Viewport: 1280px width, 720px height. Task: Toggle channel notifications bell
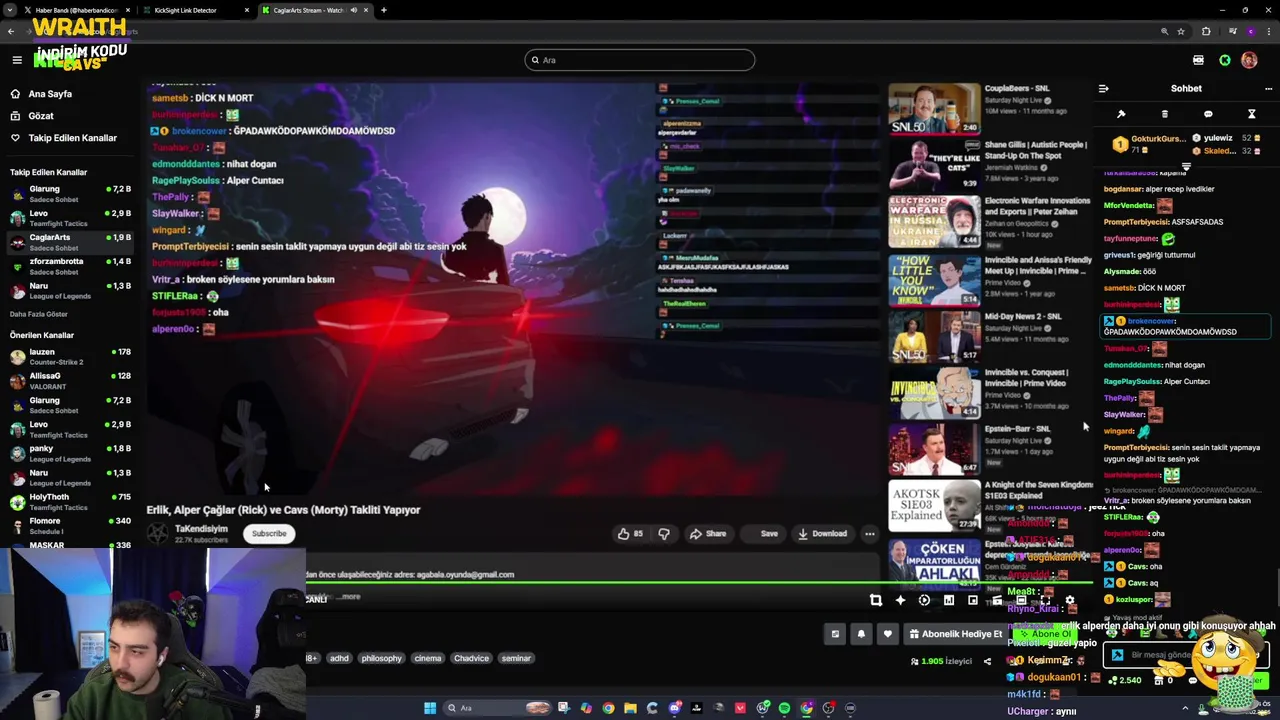[861, 634]
